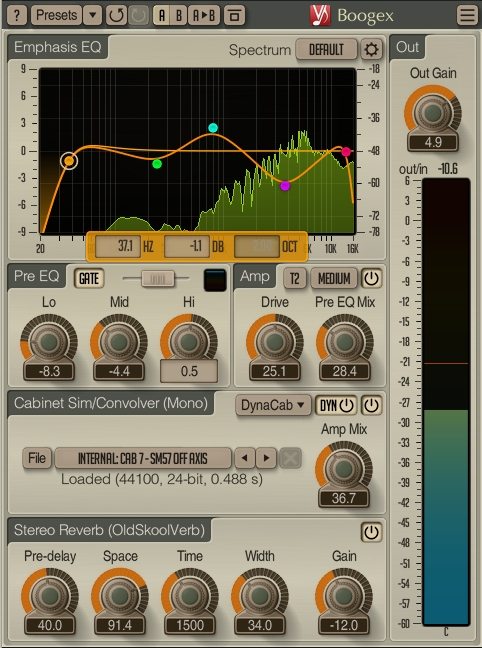Toggle the DYN power switch
This screenshot has width=482, height=648.
click(336, 405)
